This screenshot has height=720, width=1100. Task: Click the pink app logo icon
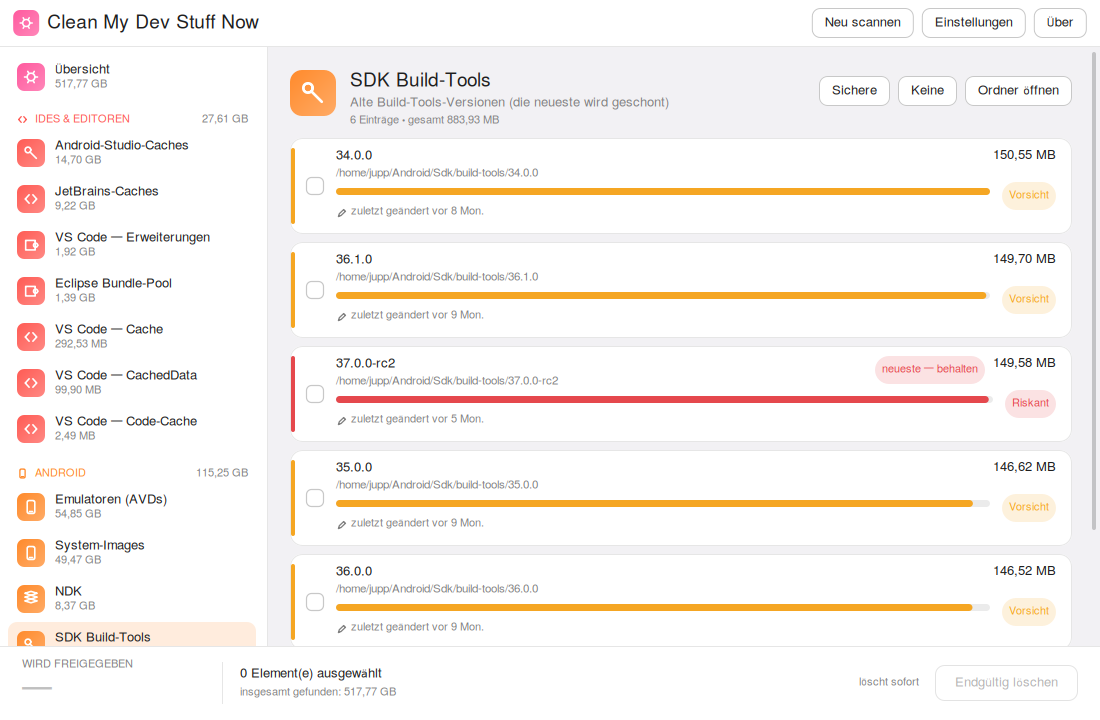pyautogui.click(x=26, y=22)
